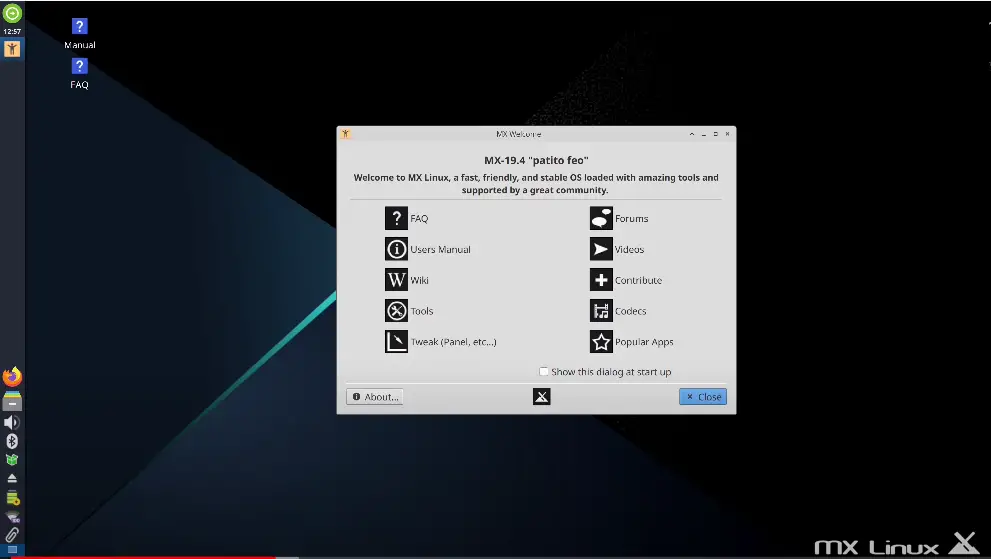991x559 pixels.
Task: Open the Videos play icon
Action: [x=601, y=249]
